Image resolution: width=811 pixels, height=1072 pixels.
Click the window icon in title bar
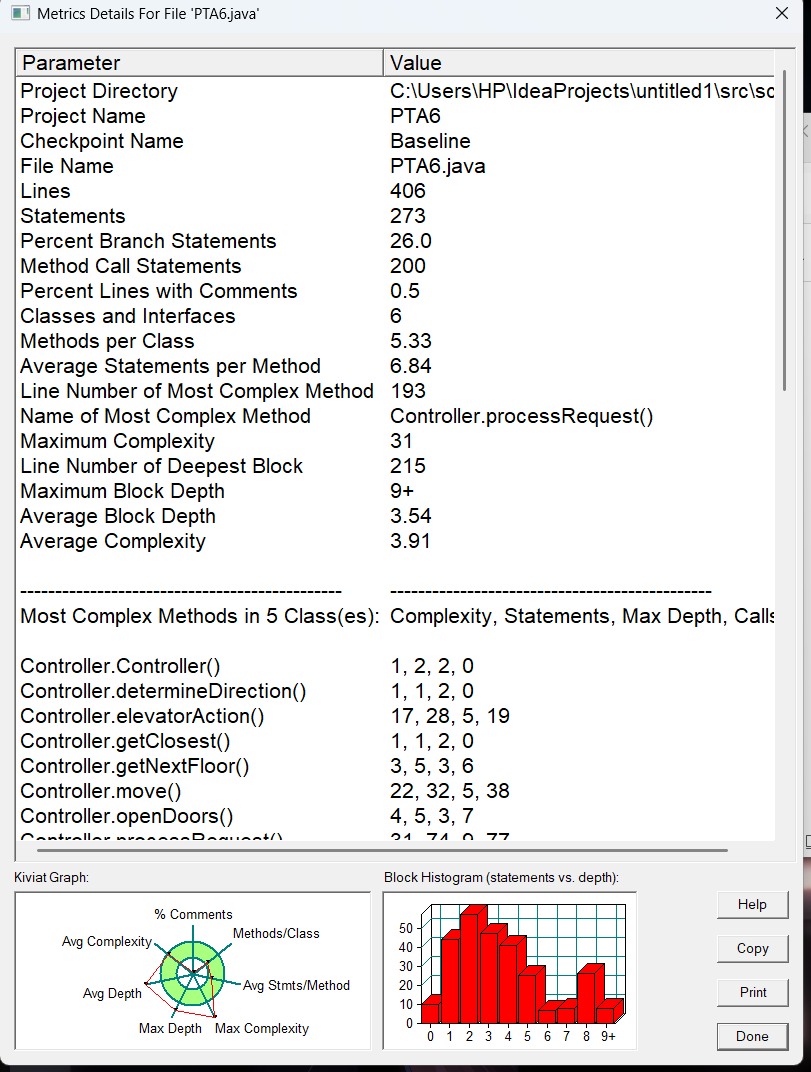pyautogui.click(x=21, y=13)
